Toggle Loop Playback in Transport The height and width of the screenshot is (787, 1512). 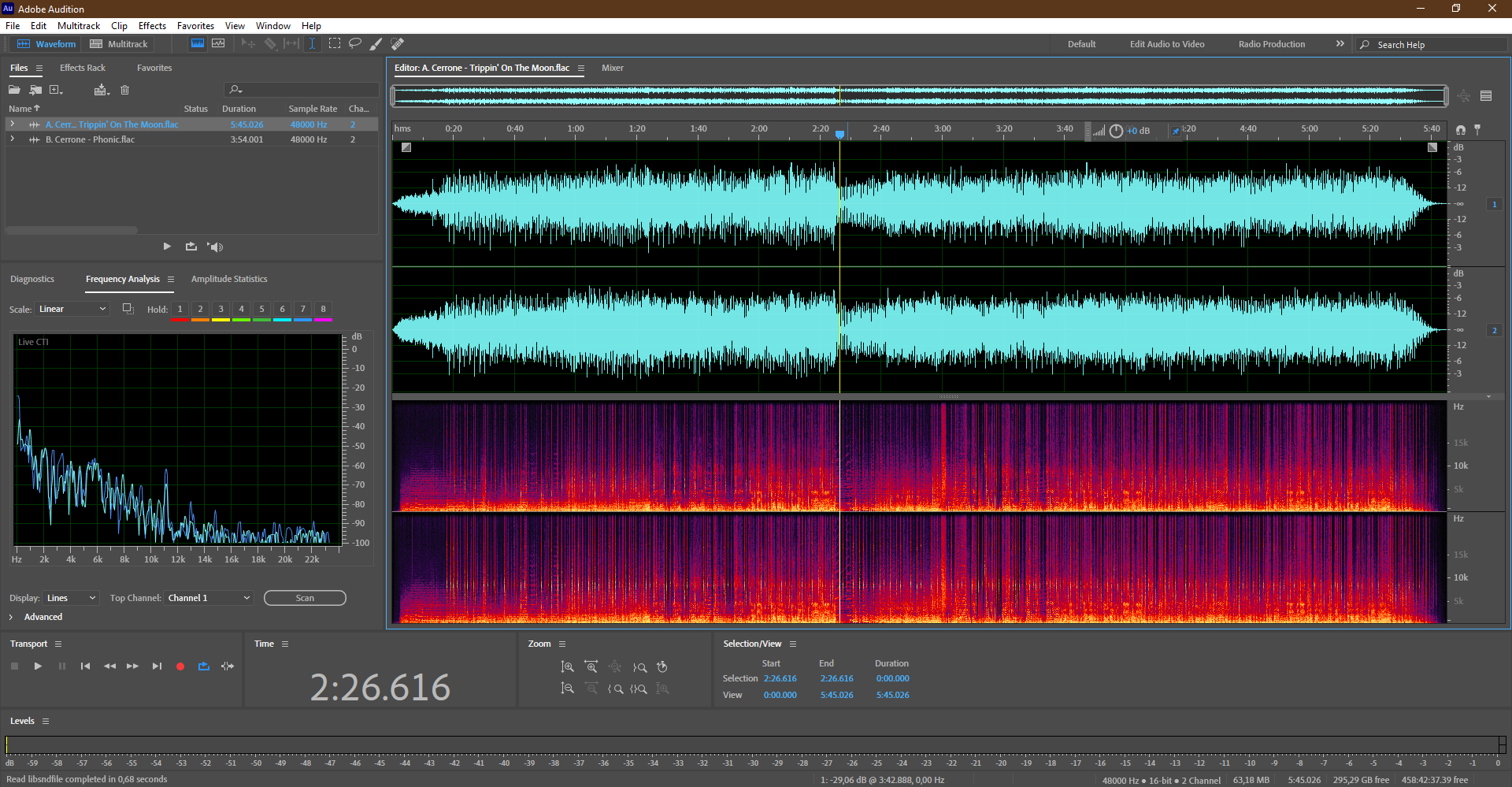[x=204, y=666]
